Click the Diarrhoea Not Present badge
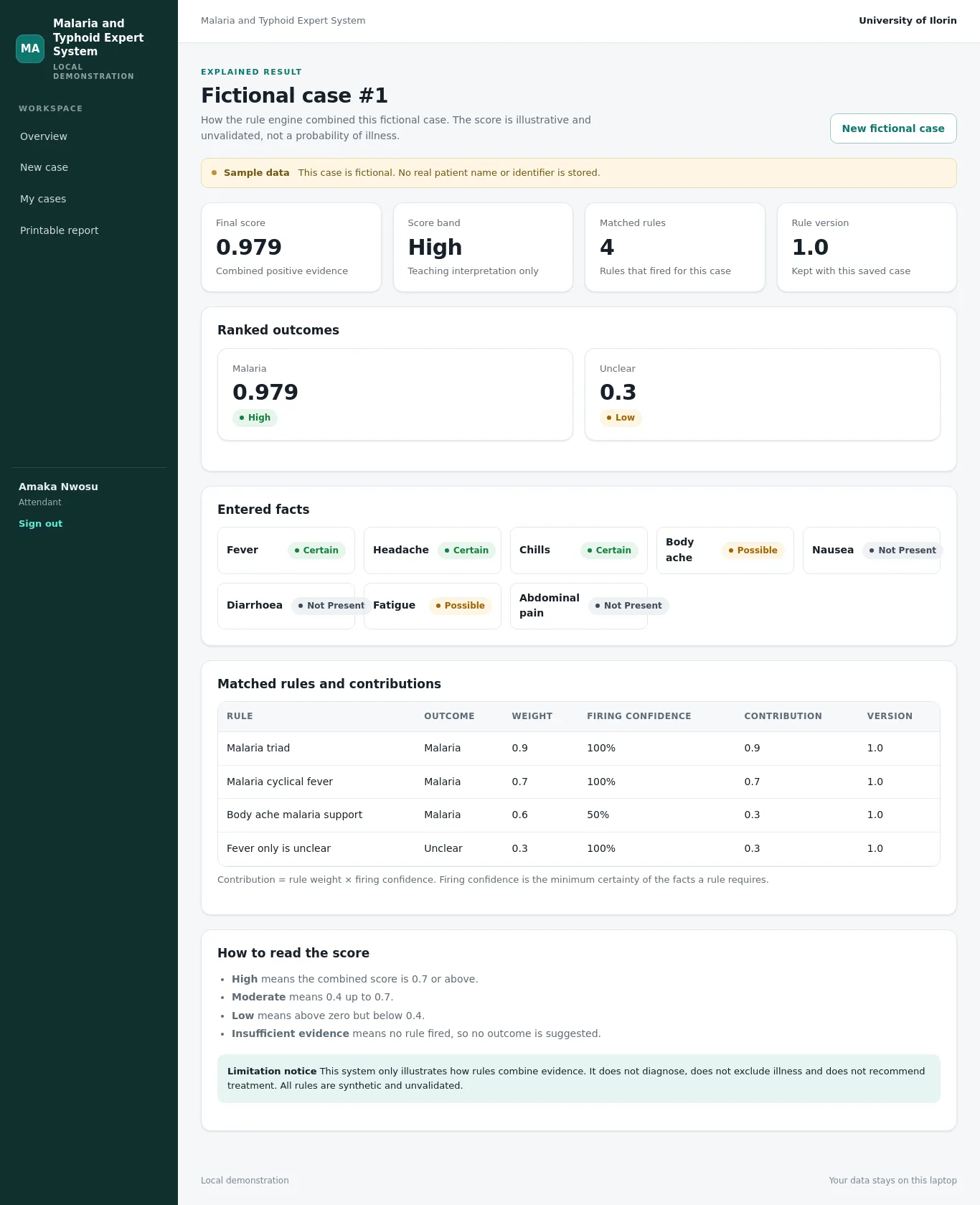The image size is (980, 1205). tap(331, 606)
